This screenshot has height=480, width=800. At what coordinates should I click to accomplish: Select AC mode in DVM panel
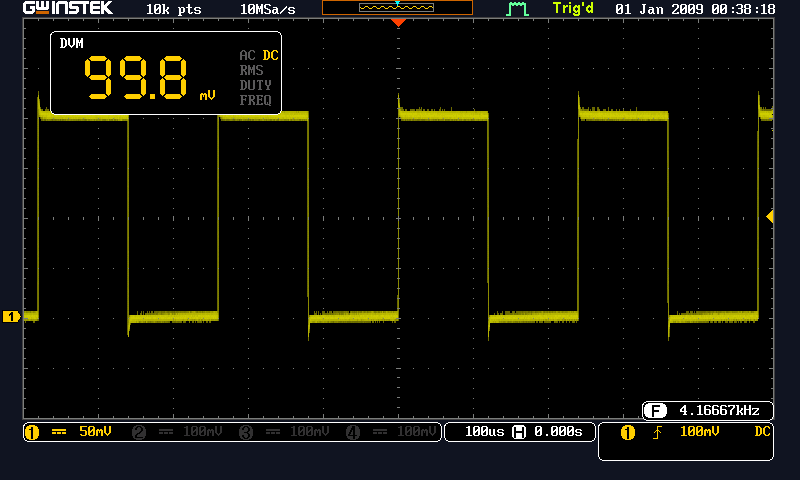(x=248, y=55)
